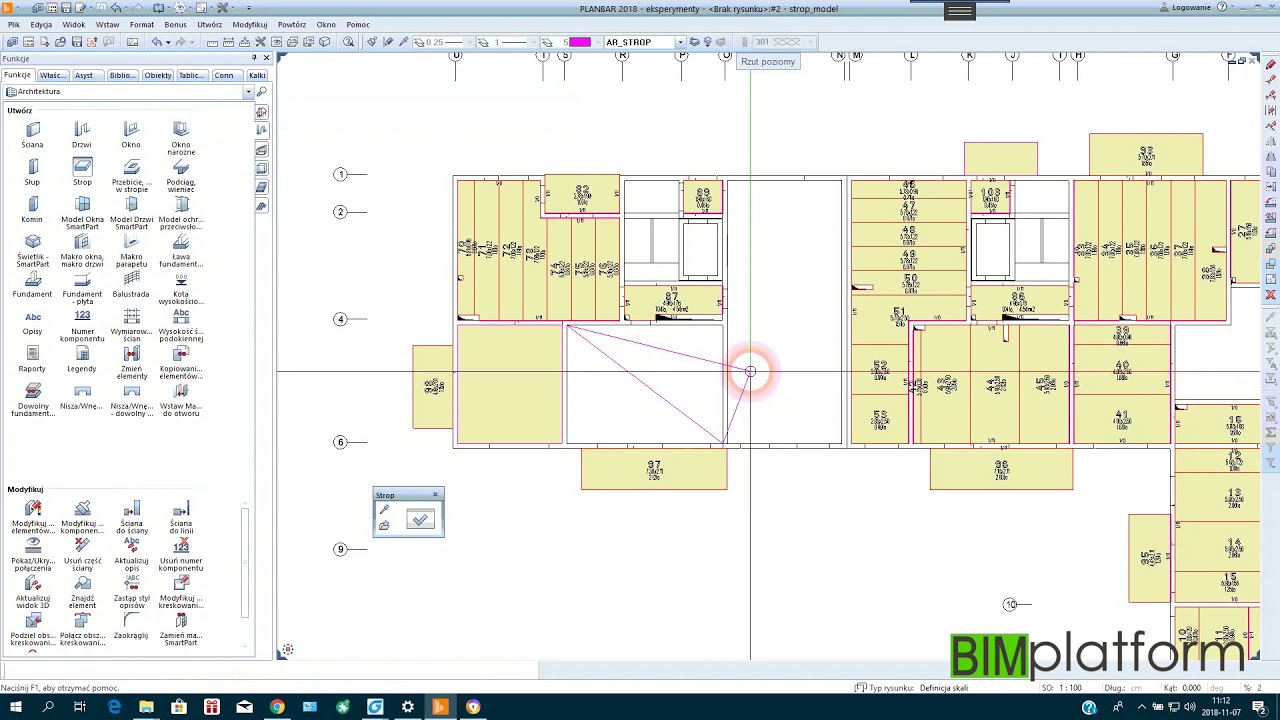Select the Znajdź element tool
The height and width of the screenshot is (720, 1280).
(82, 593)
